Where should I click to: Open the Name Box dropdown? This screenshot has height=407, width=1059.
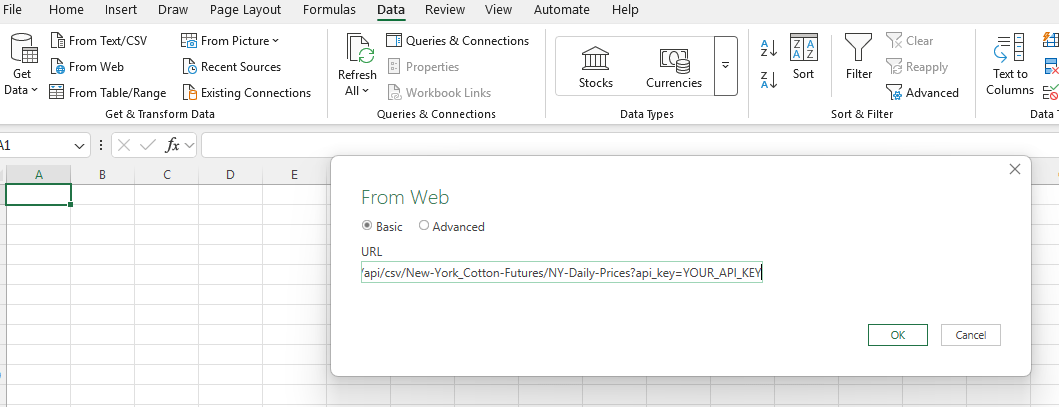click(x=79, y=146)
